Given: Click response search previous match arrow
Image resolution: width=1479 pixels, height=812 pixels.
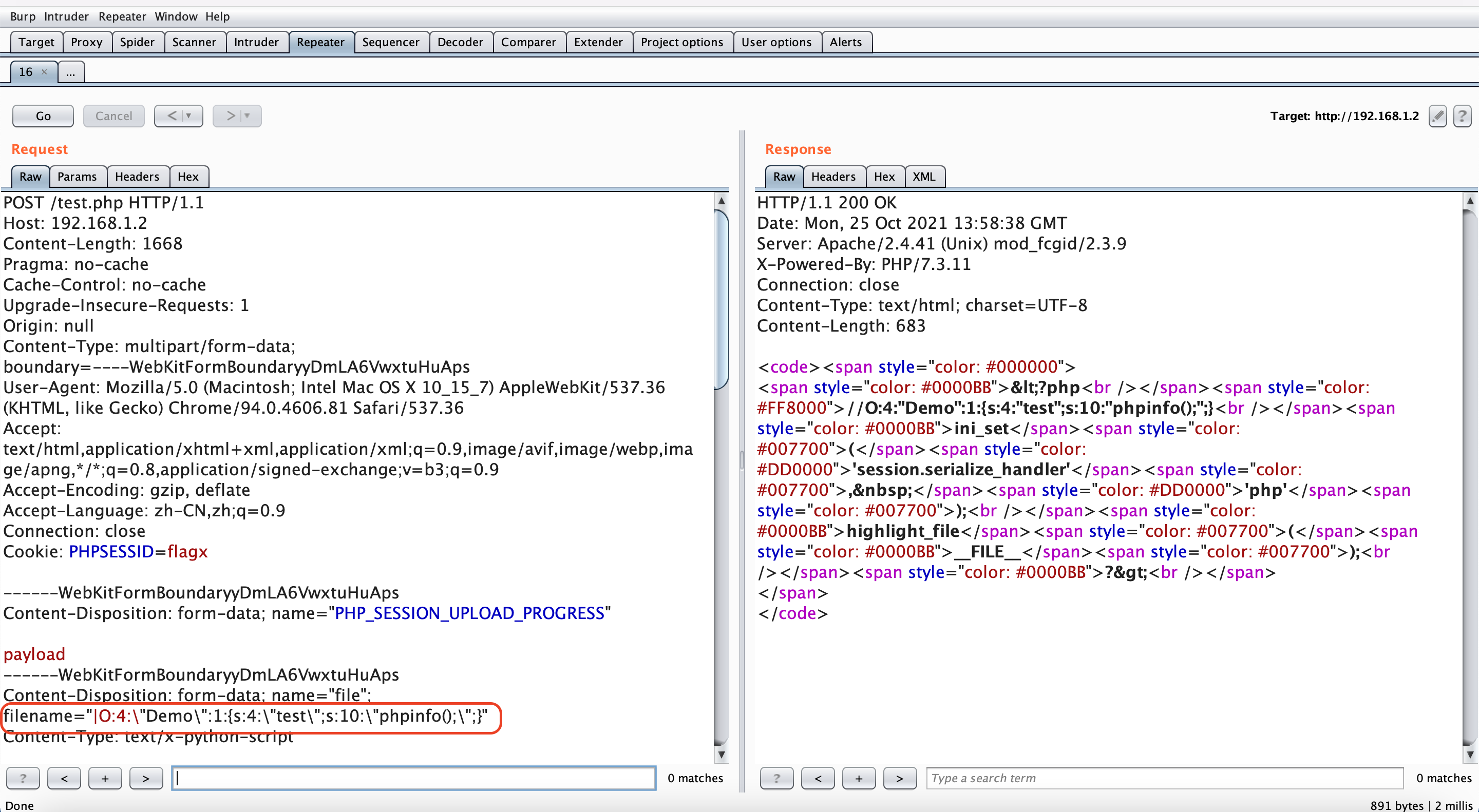Looking at the screenshot, I should pyautogui.click(x=818, y=778).
